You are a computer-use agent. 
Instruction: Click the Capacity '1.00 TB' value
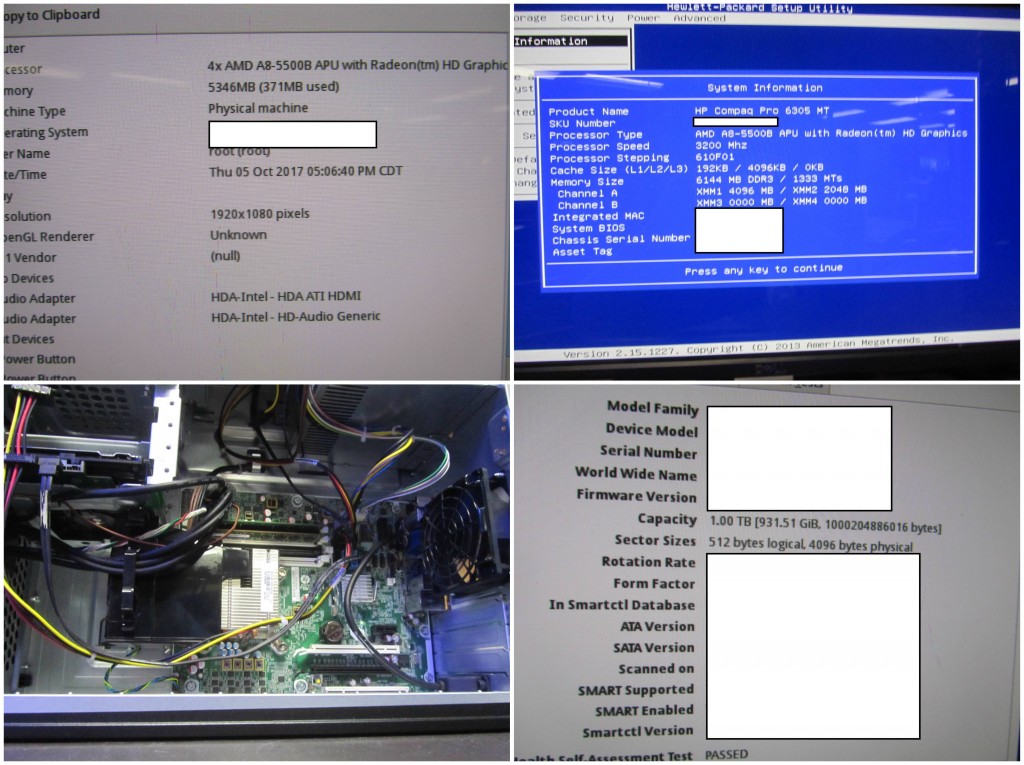point(825,525)
